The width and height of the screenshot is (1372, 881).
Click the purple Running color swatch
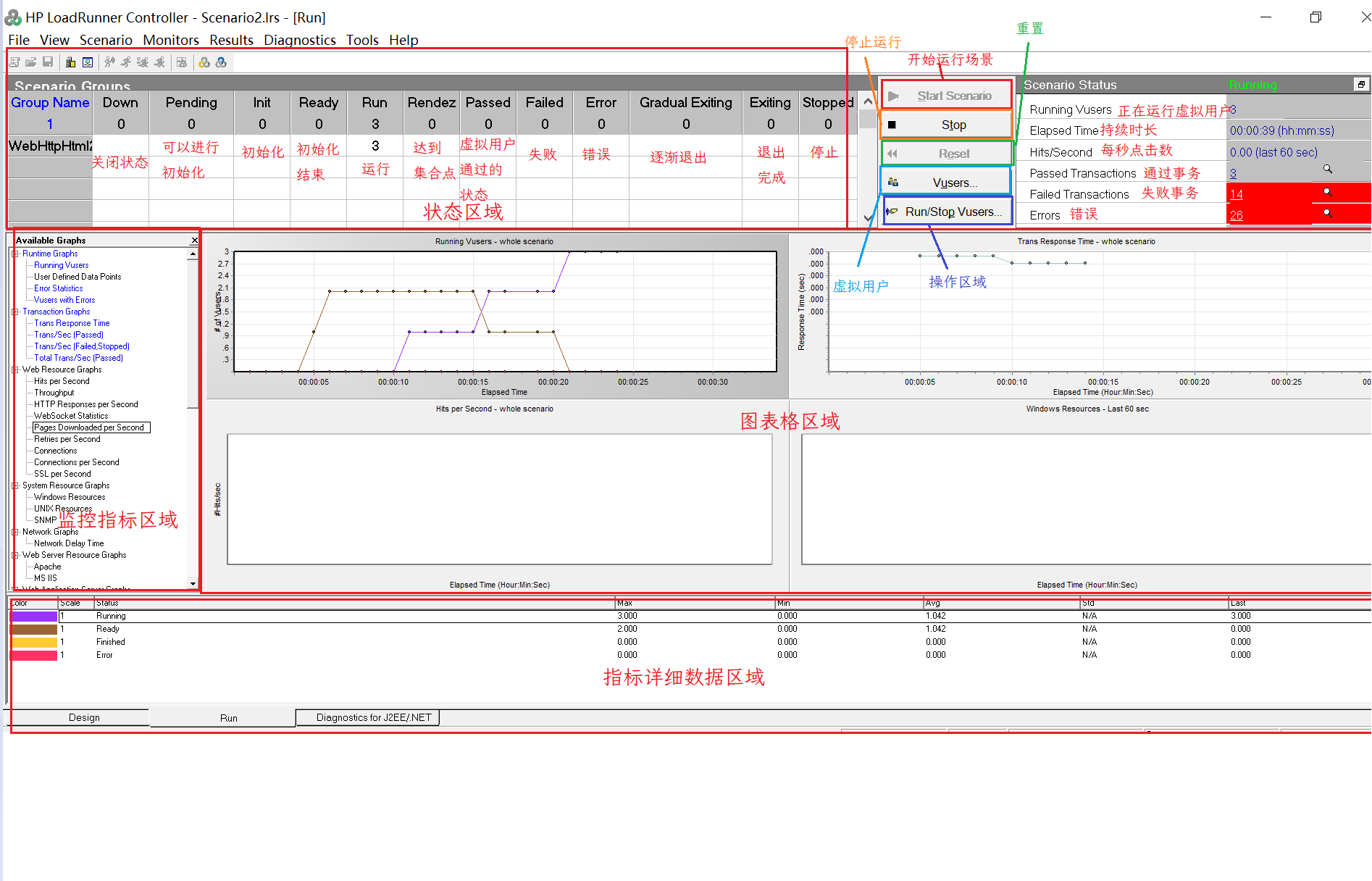click(34, 616)
